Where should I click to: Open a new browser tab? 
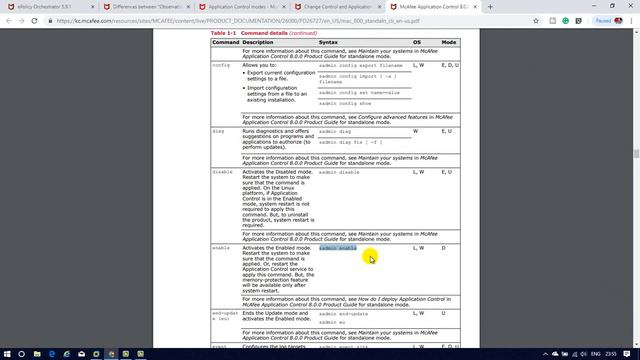tap(490, 7)
